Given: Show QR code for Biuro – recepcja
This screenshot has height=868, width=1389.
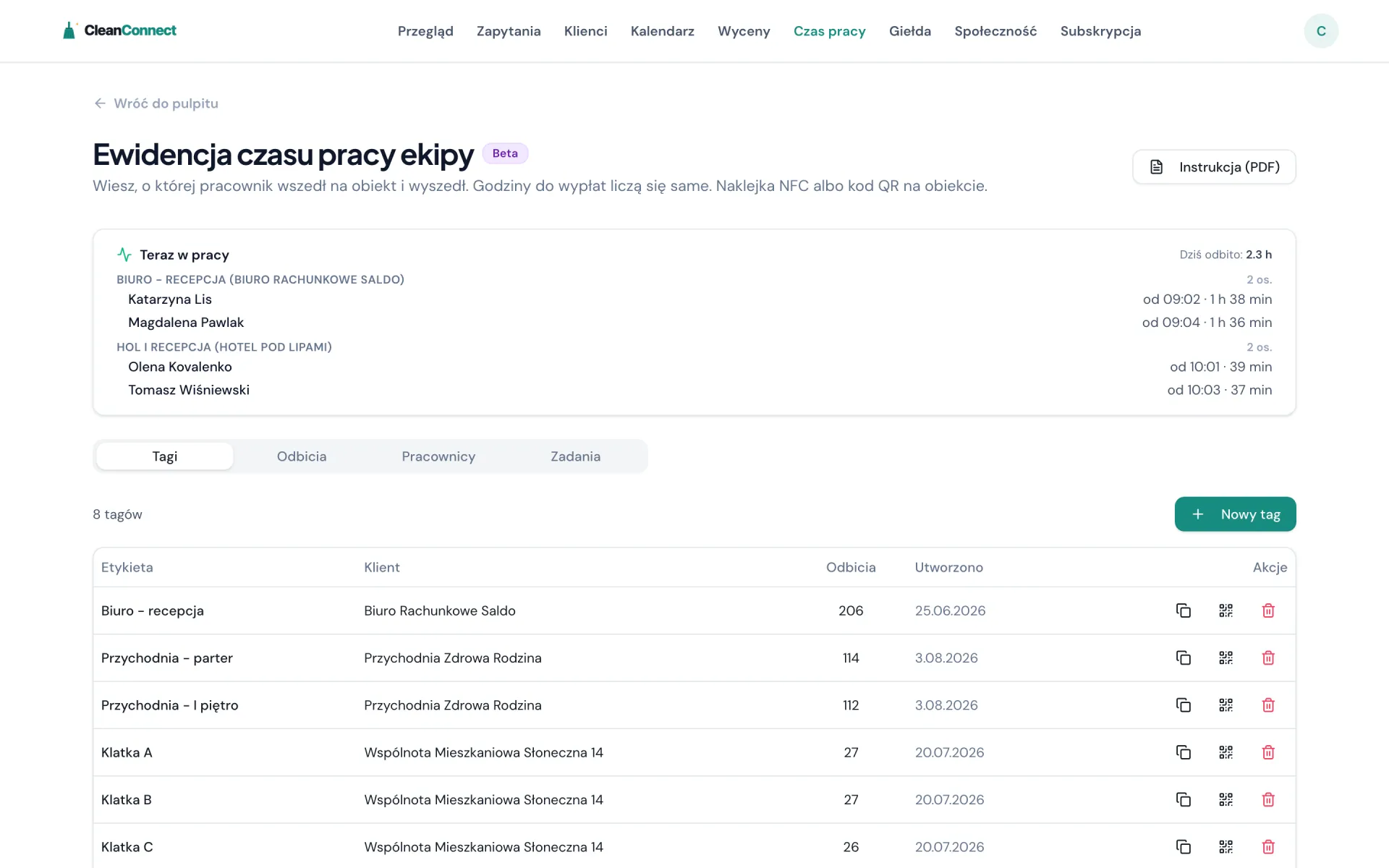Looking at the screenshot, I should pyautogui.click(x=1226, y=610).
